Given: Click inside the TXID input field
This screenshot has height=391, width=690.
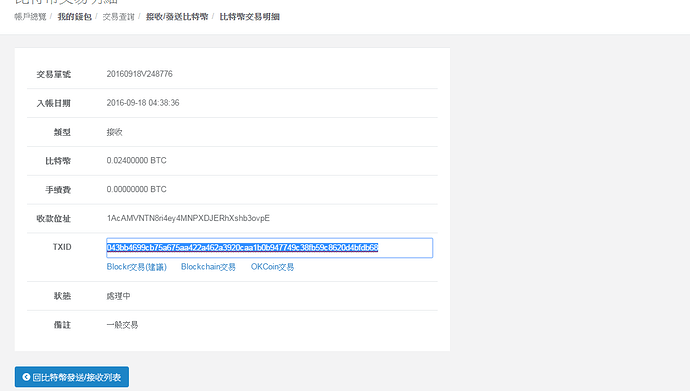Looking at the screenshot, I should [269, 248].
